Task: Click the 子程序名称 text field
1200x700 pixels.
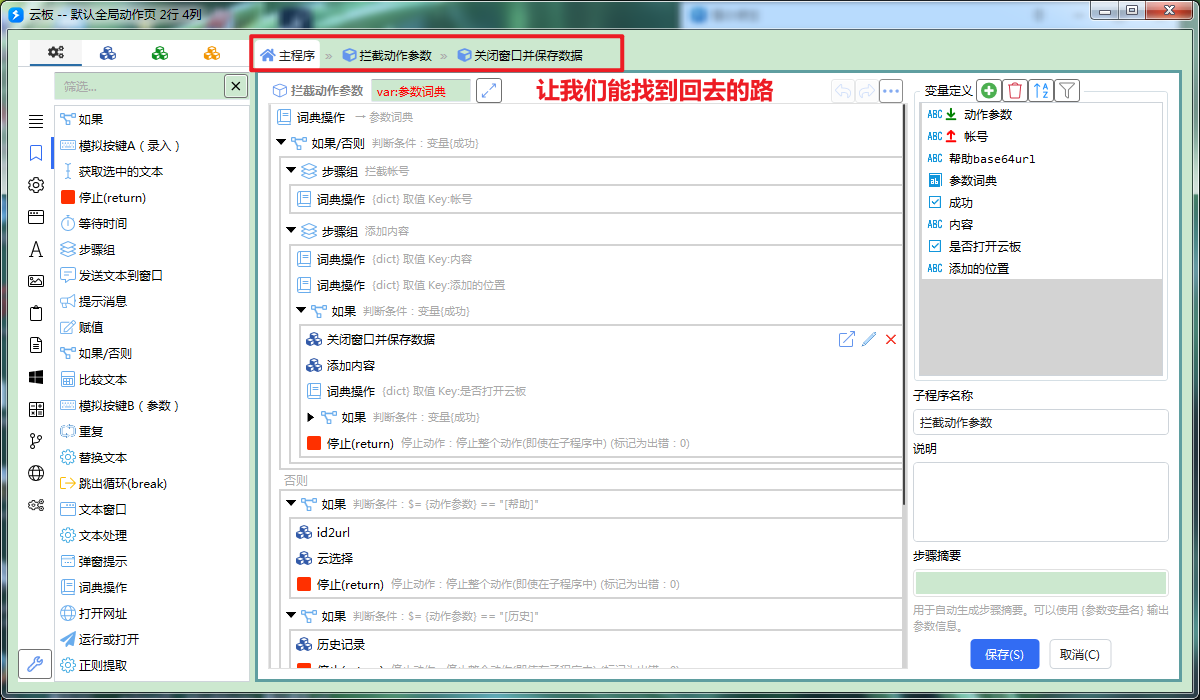Action: point(1041,422)
